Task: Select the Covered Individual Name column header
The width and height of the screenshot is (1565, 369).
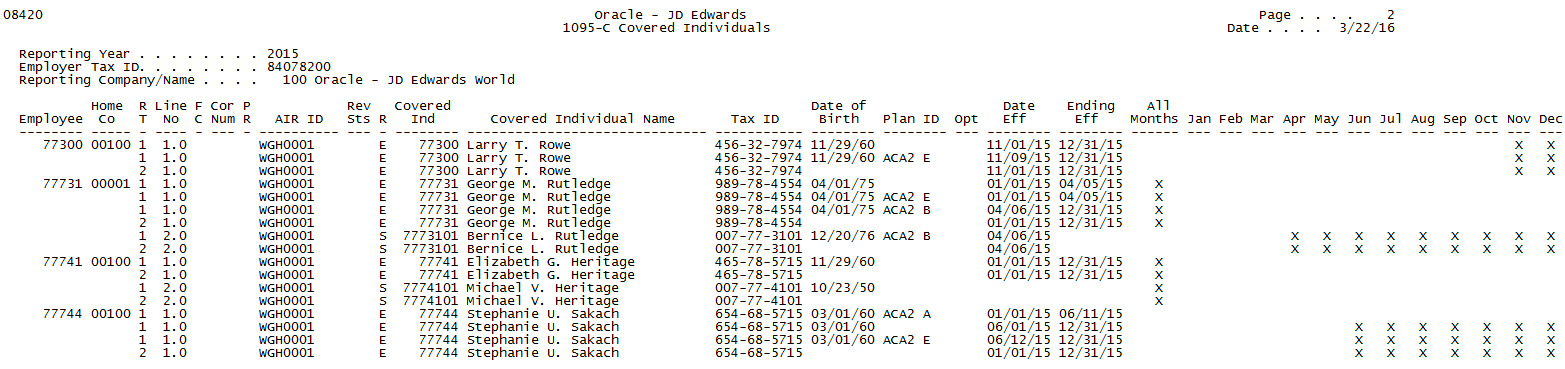Action: 582,119
